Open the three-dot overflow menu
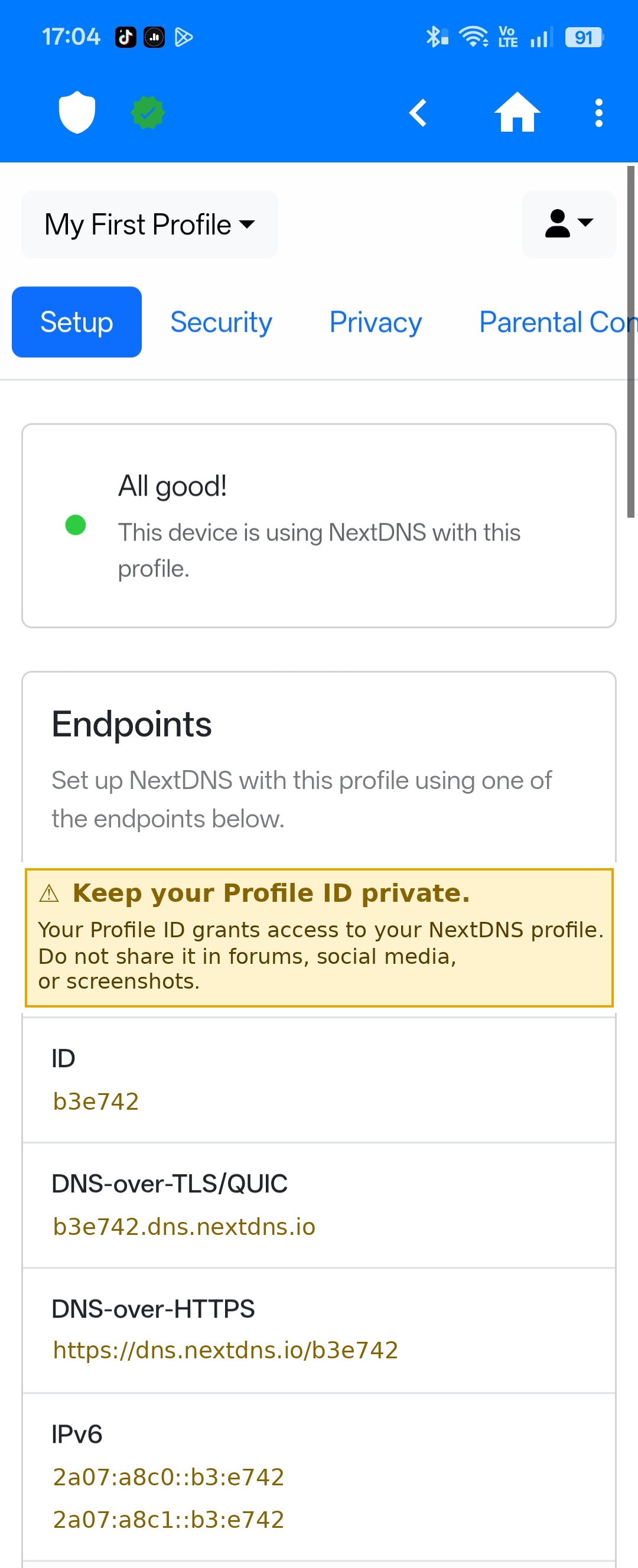Viewport: 638px width, 1568px height. point(598,112)
